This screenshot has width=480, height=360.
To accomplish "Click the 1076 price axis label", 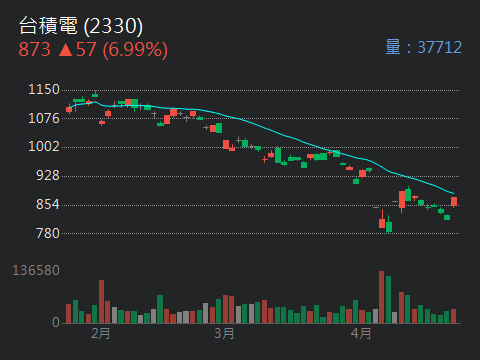I will click(x=44, y=118).
